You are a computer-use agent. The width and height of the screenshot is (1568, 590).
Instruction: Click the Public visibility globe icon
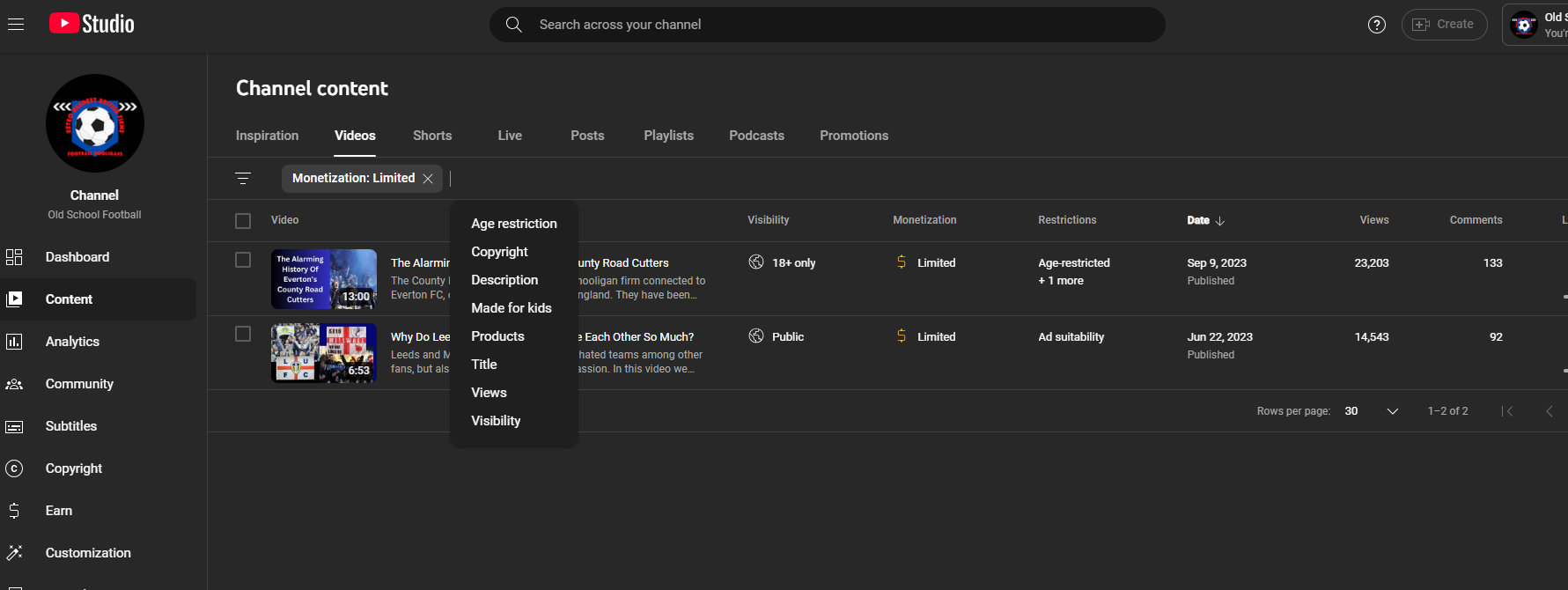pyautogui.click(x=756, y=336)
